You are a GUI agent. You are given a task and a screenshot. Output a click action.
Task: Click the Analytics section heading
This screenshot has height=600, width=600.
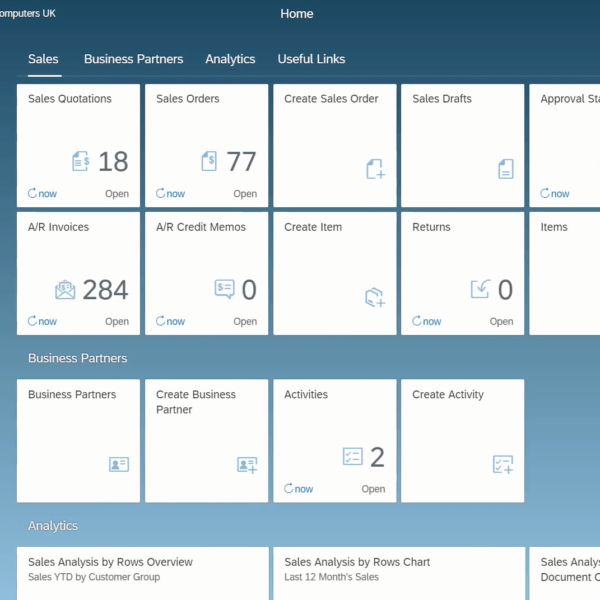53,526
